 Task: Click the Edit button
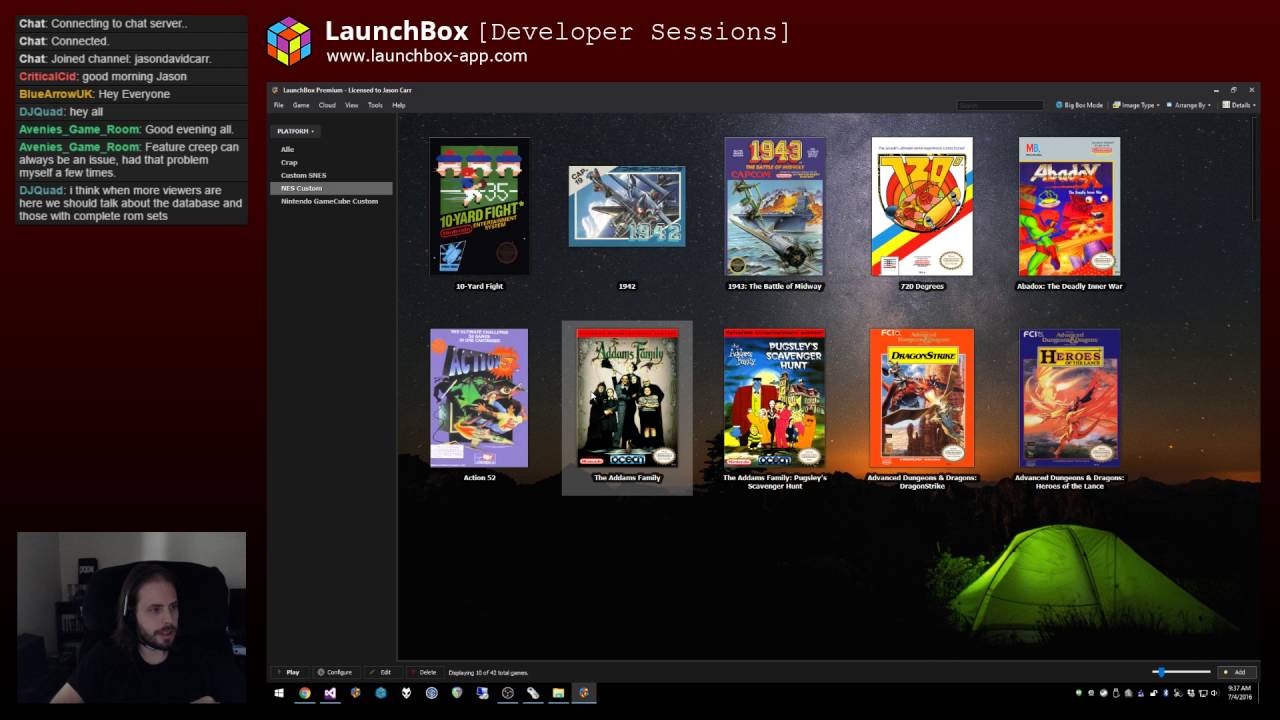click(381, 672)
